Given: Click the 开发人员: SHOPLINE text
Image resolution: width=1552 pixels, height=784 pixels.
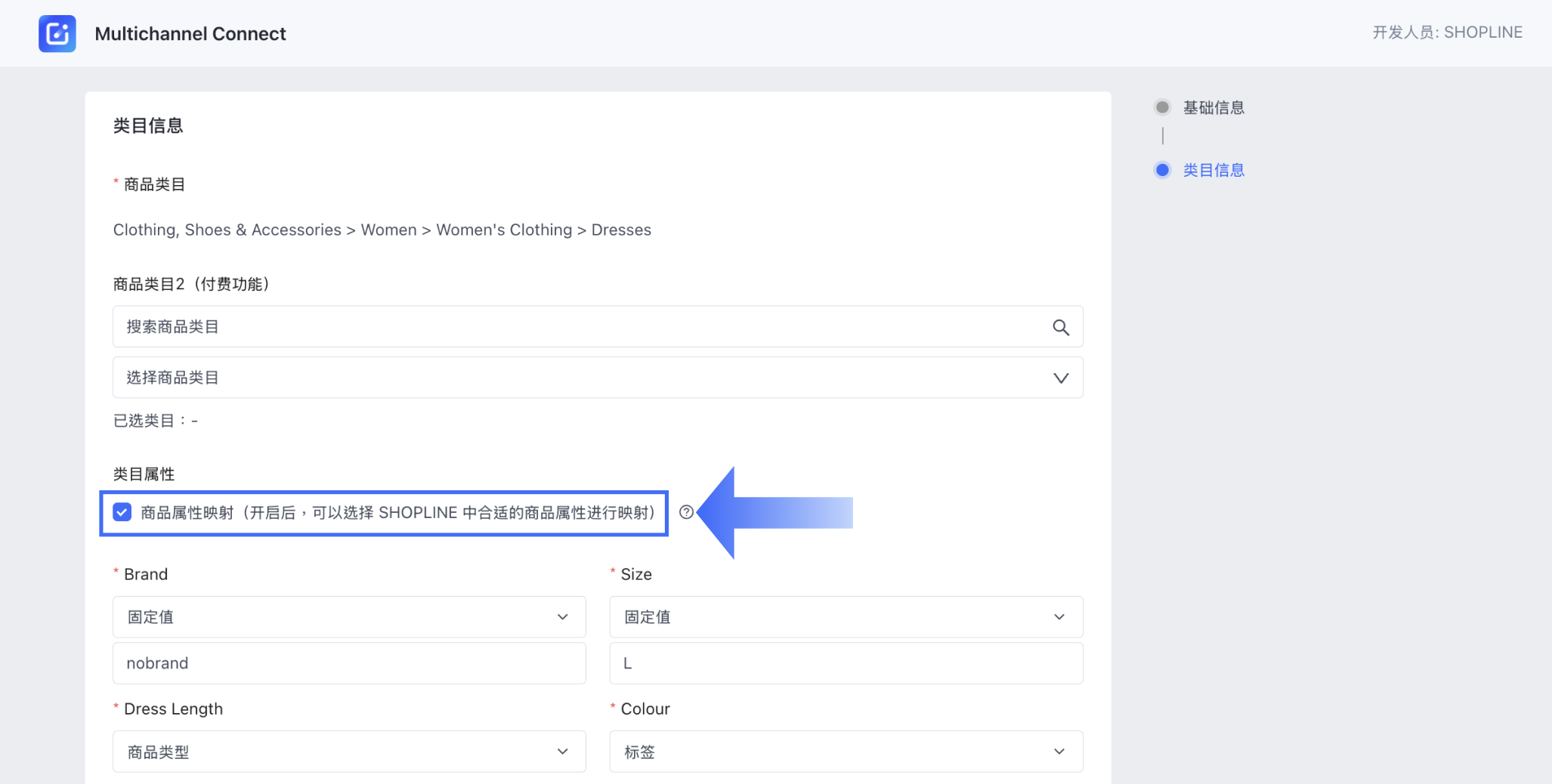Looking at the screenshot, I should 1447,32.
